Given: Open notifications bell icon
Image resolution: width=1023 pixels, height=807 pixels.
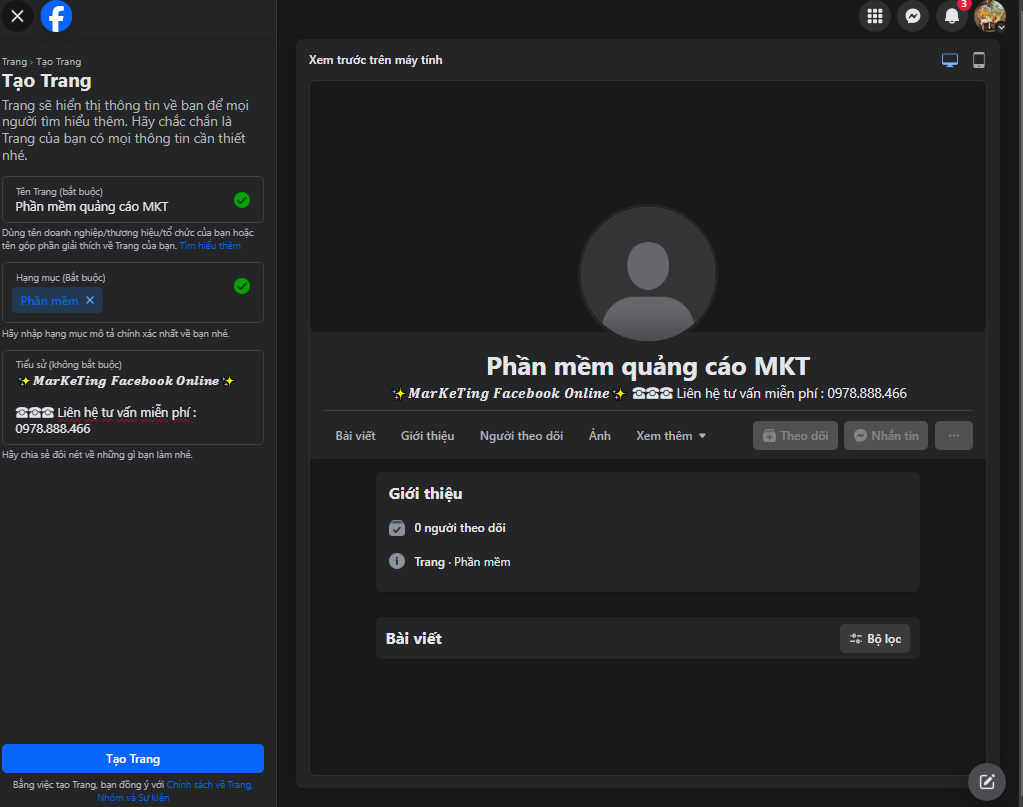Looking at the screenshot, I should [951, 16].
